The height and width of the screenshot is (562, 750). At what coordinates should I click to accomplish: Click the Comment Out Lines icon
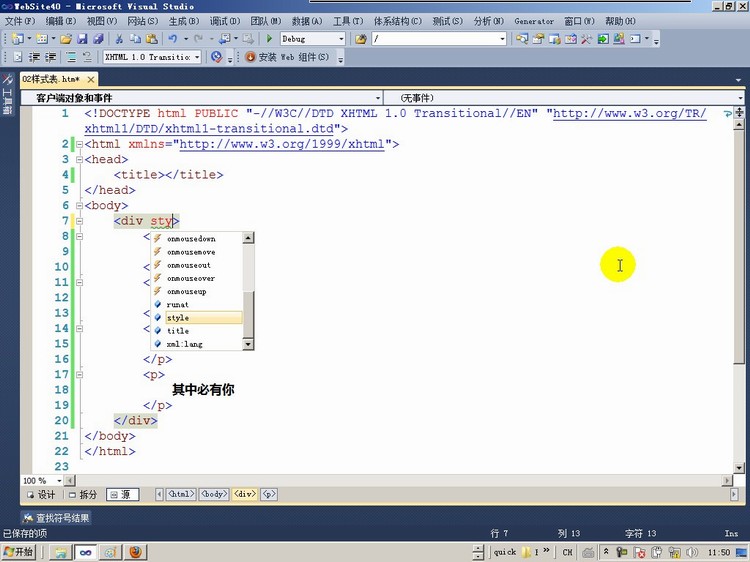pos(71,57)
